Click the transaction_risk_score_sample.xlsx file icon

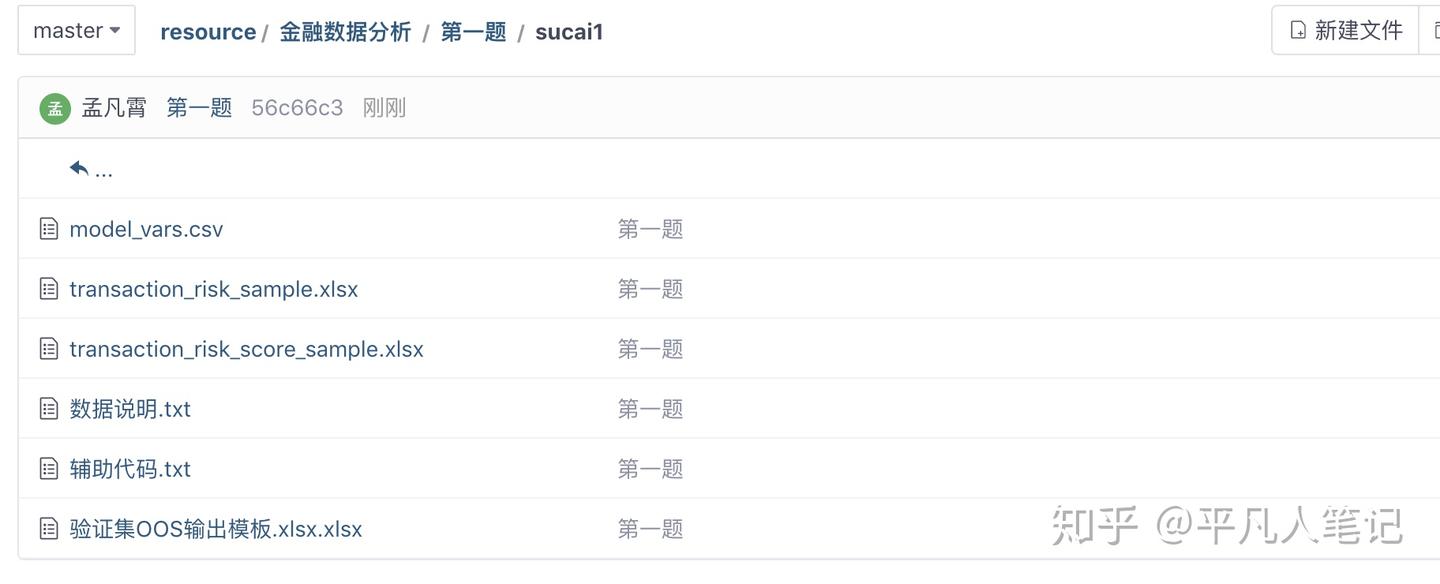coord(48,349)
